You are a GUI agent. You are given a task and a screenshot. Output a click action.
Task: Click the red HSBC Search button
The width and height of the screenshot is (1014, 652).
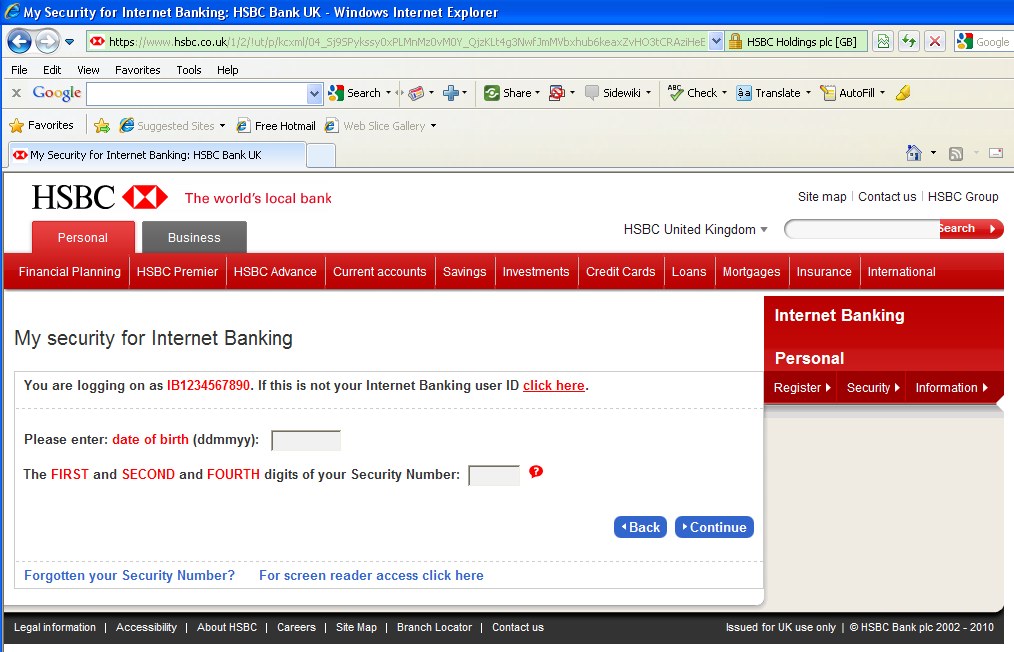click(971, 229)
